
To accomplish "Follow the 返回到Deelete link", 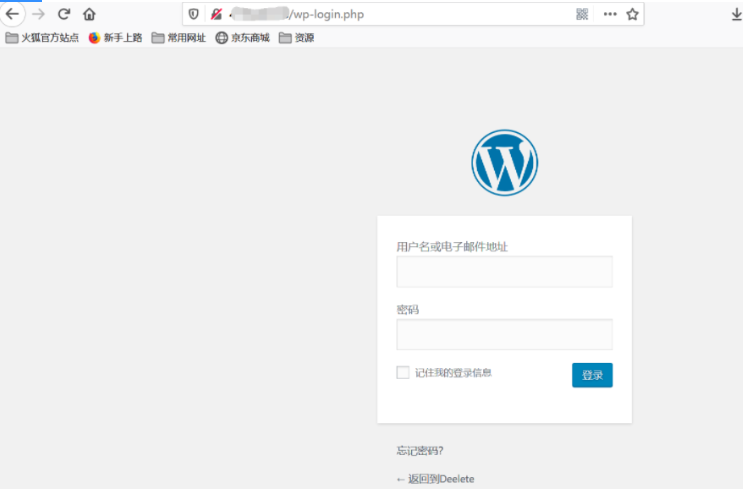I will tap(435, 479).
